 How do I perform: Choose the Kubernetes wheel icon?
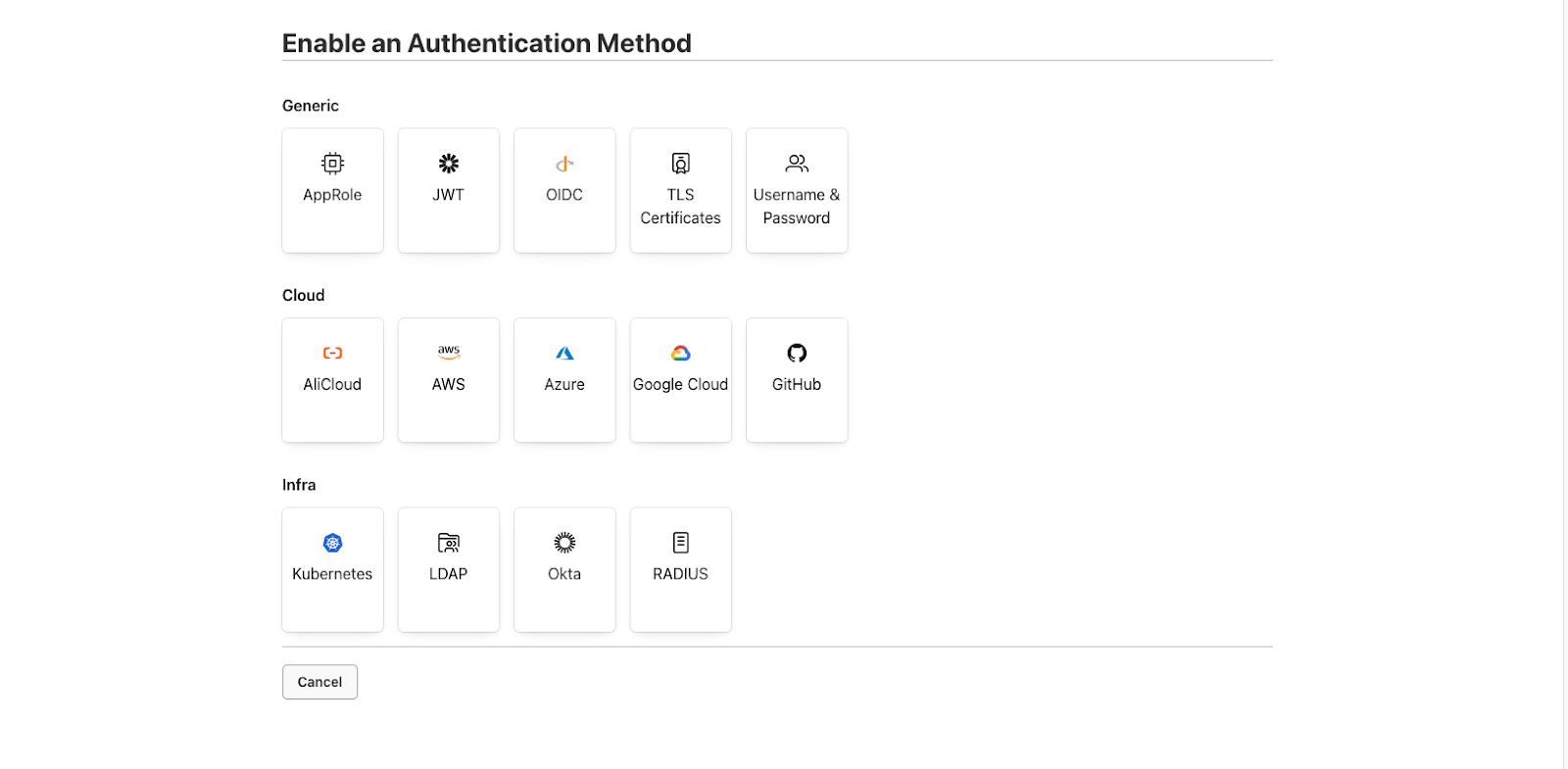point(332,543)
